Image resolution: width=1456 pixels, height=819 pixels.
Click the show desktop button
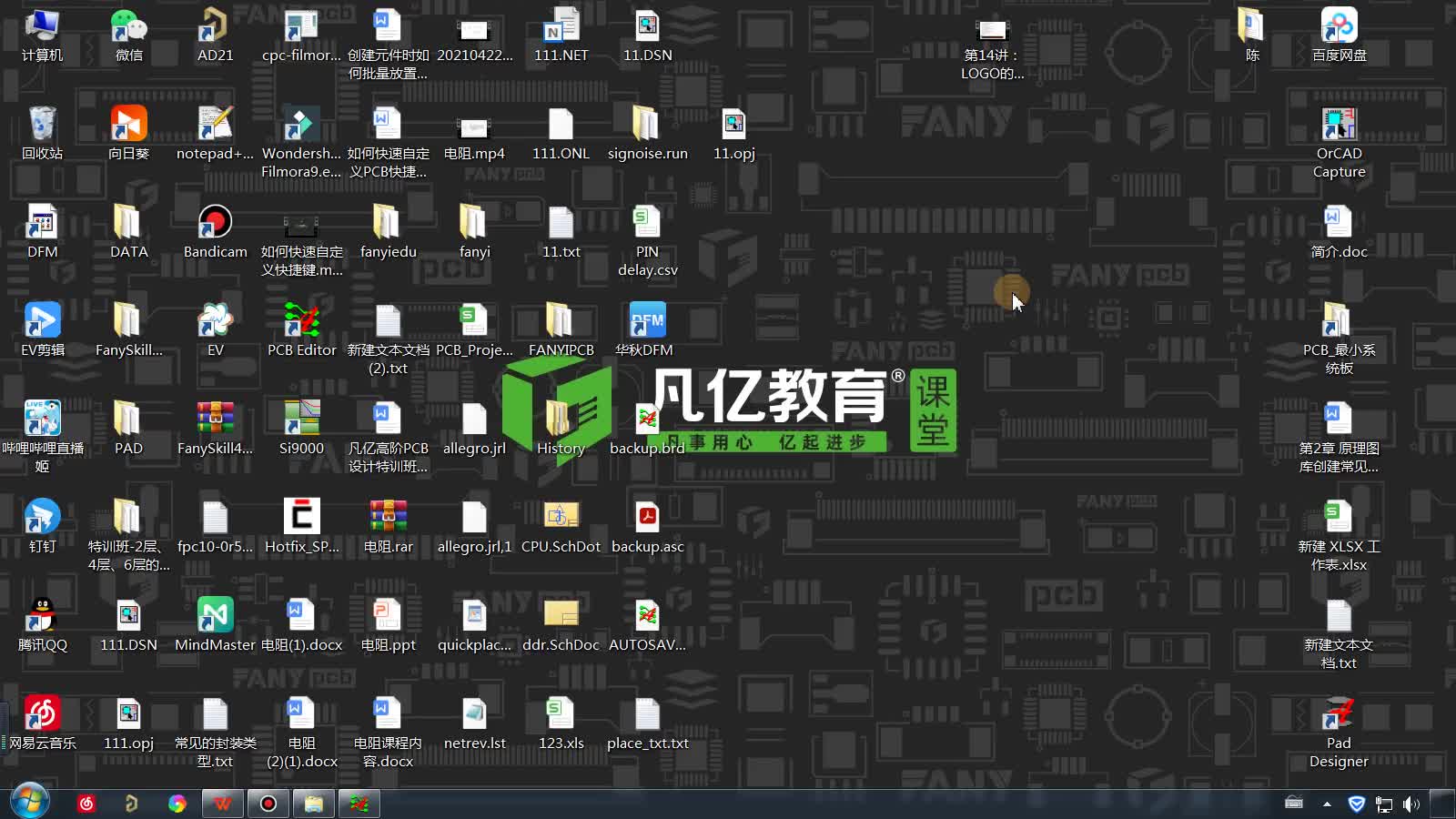(1442, 804)
